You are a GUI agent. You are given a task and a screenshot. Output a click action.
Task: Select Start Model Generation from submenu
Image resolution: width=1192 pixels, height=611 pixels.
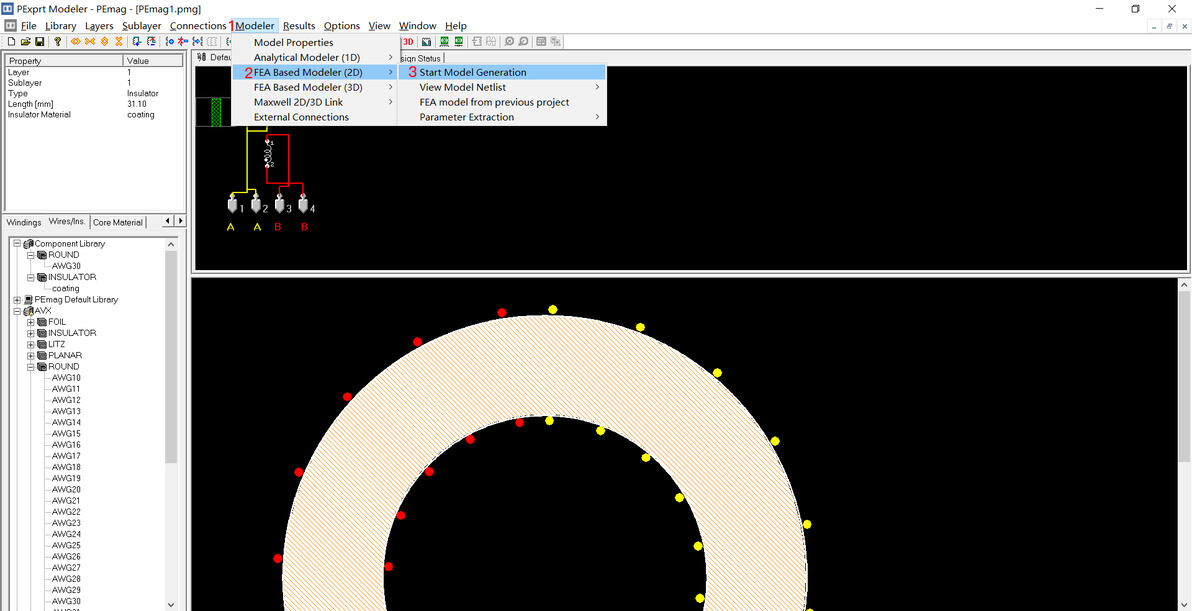472,73
